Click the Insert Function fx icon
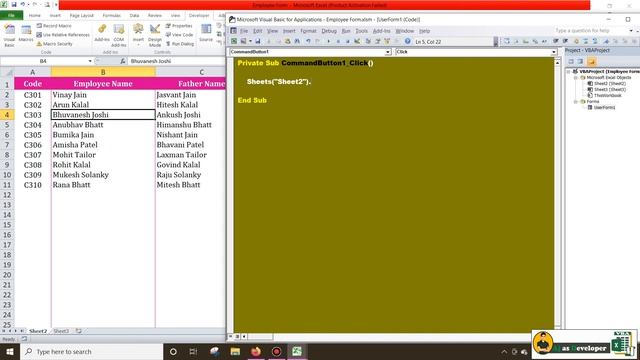This screenshot has height=360, width=640. 122,61
